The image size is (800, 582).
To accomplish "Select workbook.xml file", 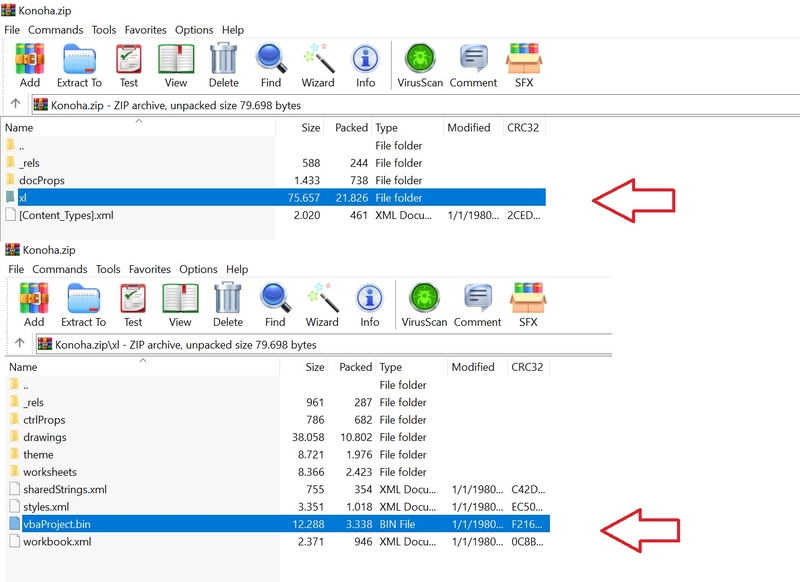I will (x=278, y=541).
